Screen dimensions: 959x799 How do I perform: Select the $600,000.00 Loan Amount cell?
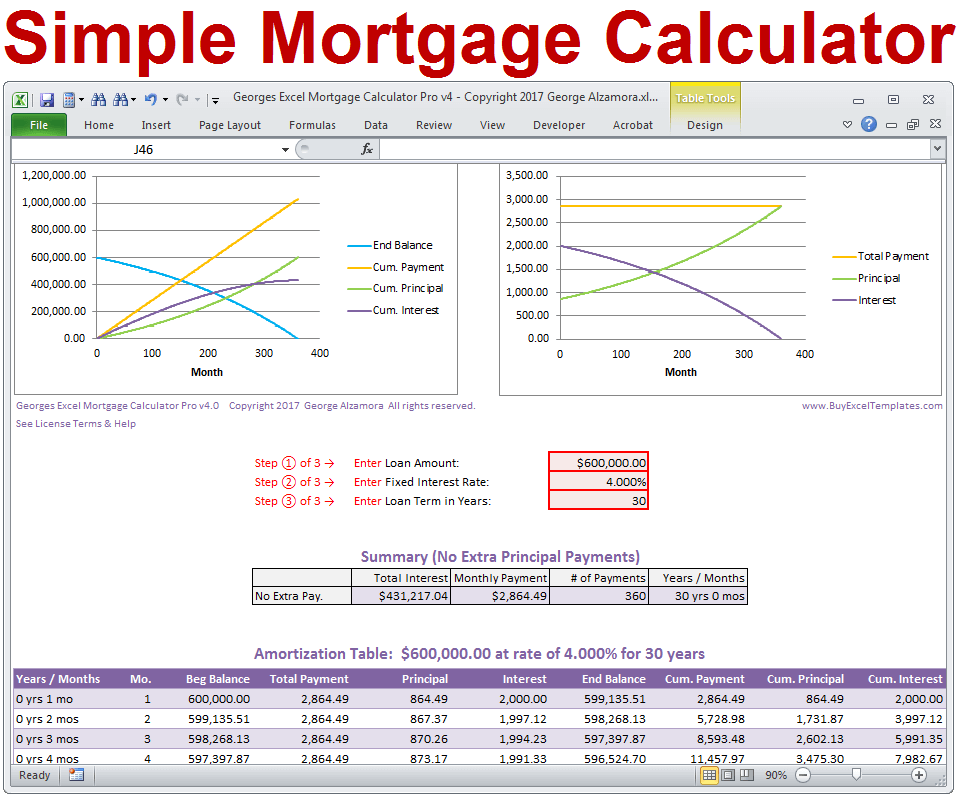(x=598, y=461)
